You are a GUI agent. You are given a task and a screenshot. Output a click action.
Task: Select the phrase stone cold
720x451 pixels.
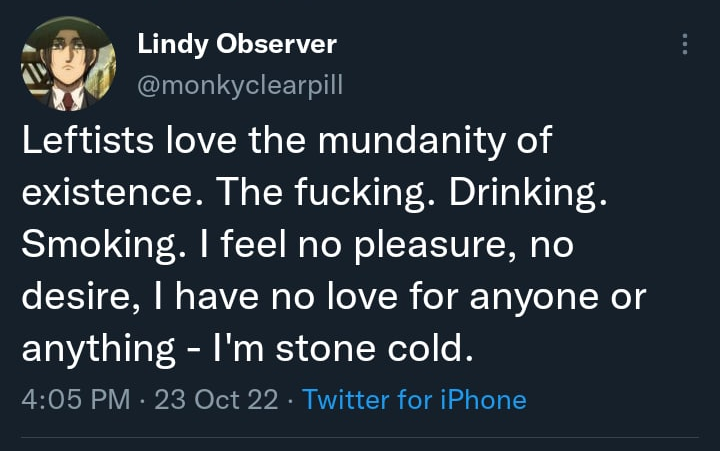pos(374,349)
